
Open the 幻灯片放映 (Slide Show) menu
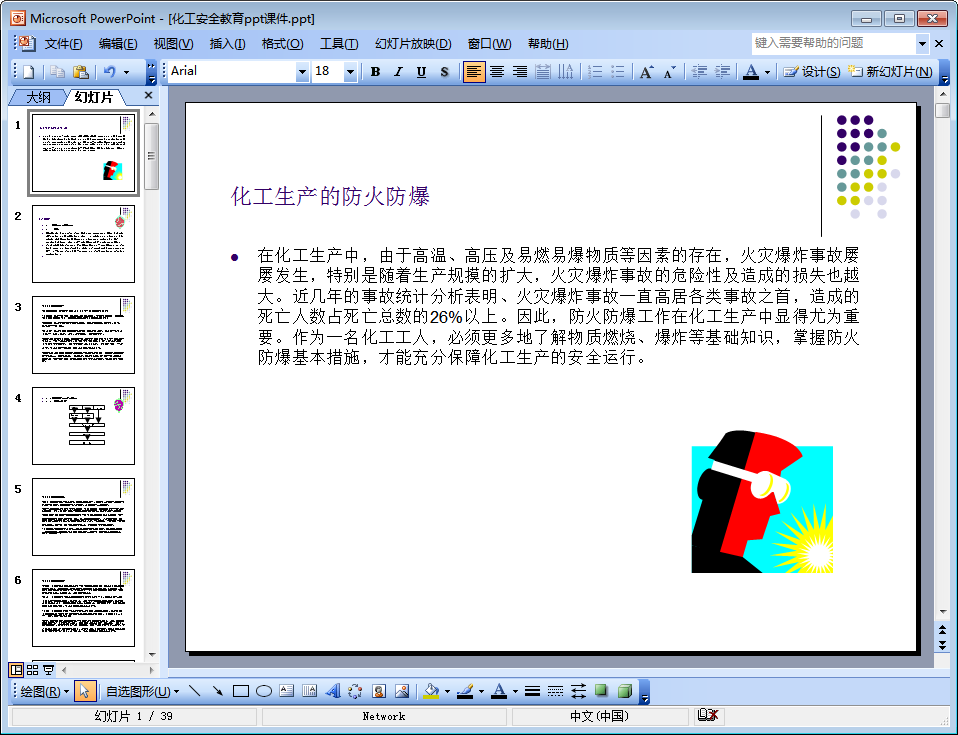click(412, 44)
